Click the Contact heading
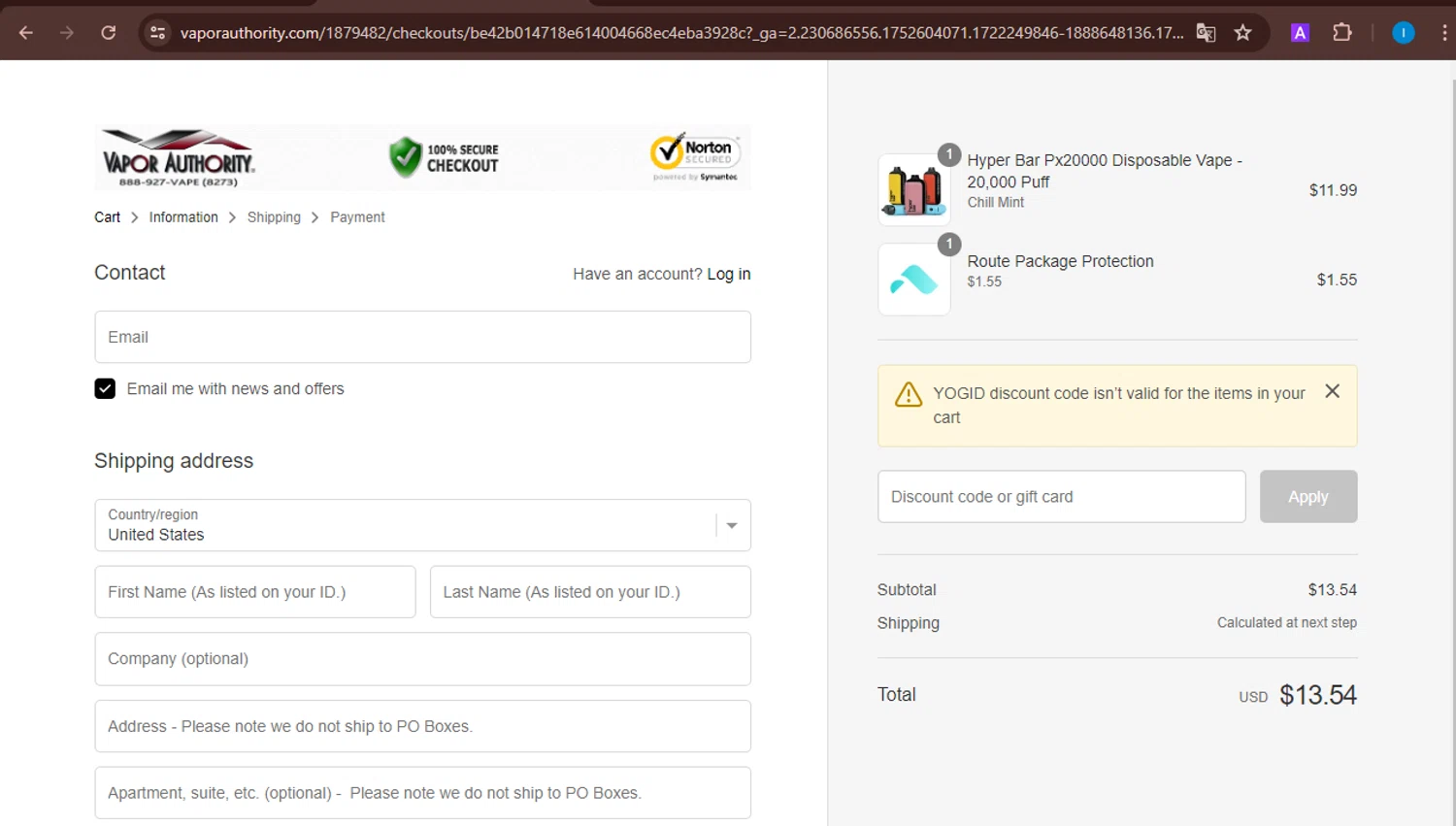 pos(130,273)
